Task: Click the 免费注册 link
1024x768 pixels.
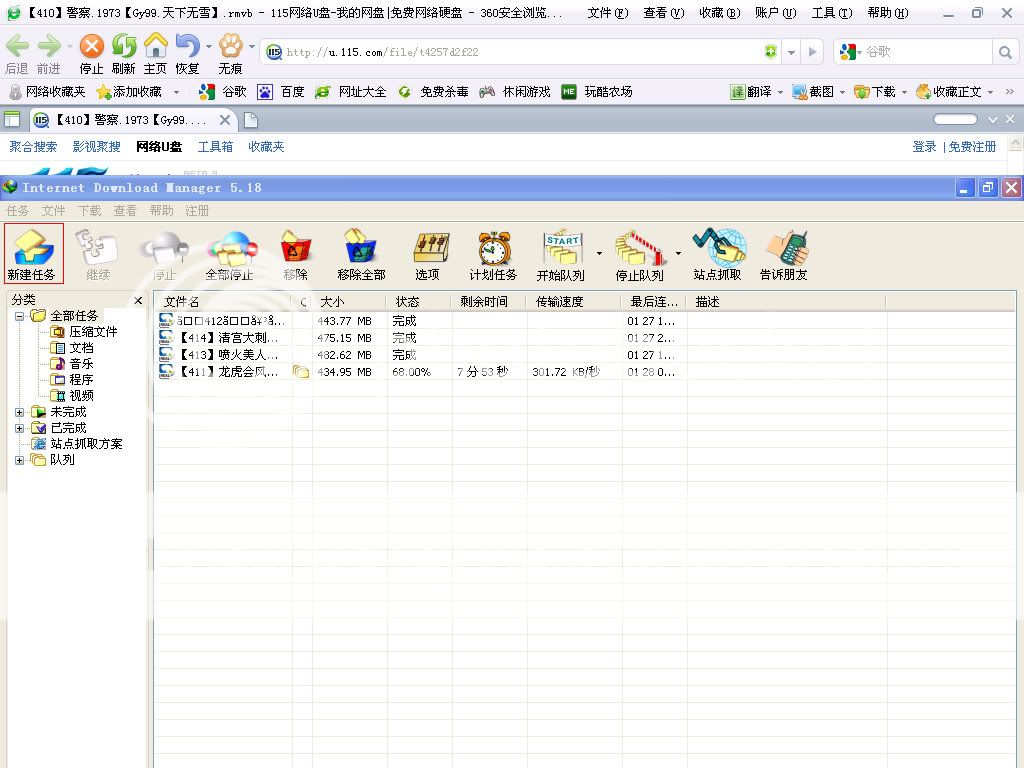Action: (972, 147)
